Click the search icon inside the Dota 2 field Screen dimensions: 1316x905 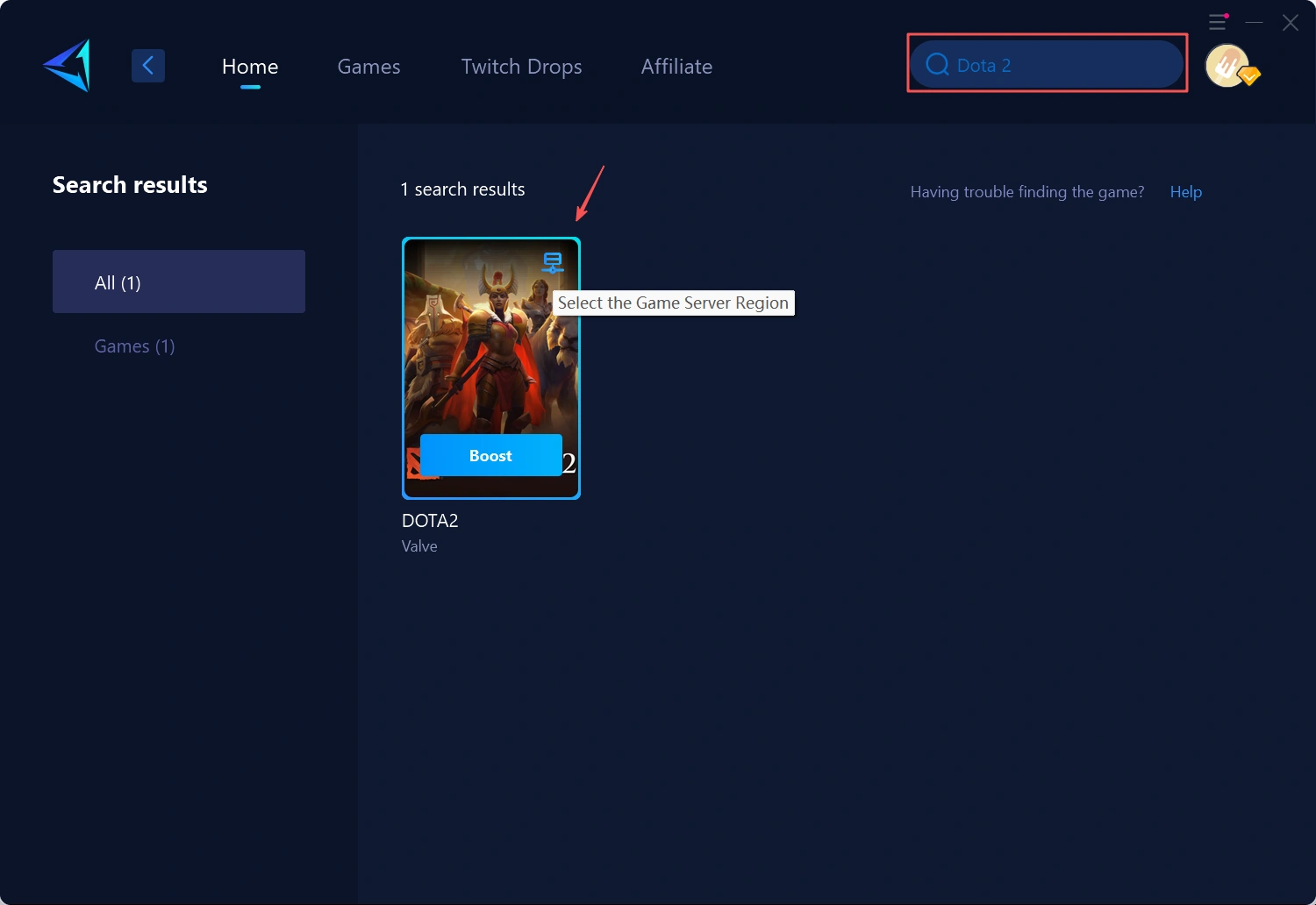coord(937,64)
